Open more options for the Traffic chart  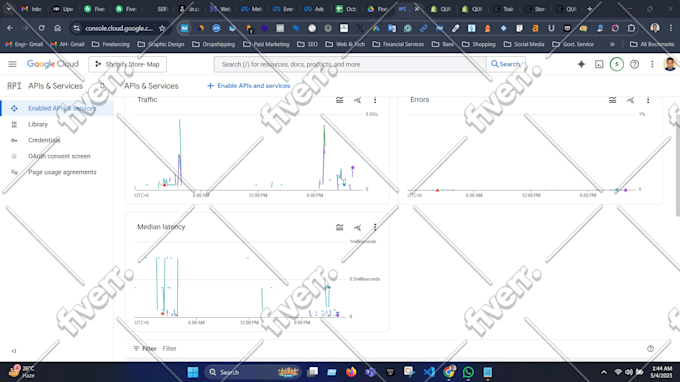click(375, 100)
